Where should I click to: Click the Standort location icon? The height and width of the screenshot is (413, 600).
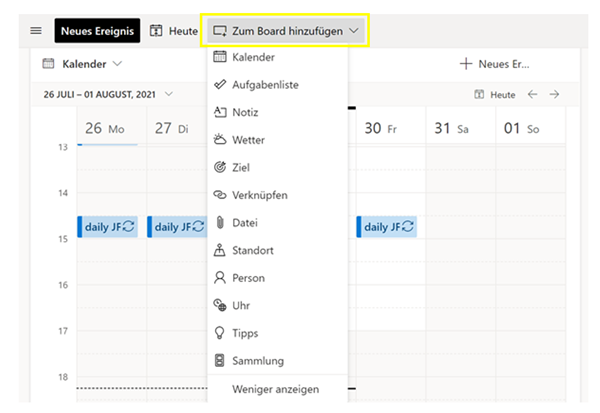tap(221, 250)
